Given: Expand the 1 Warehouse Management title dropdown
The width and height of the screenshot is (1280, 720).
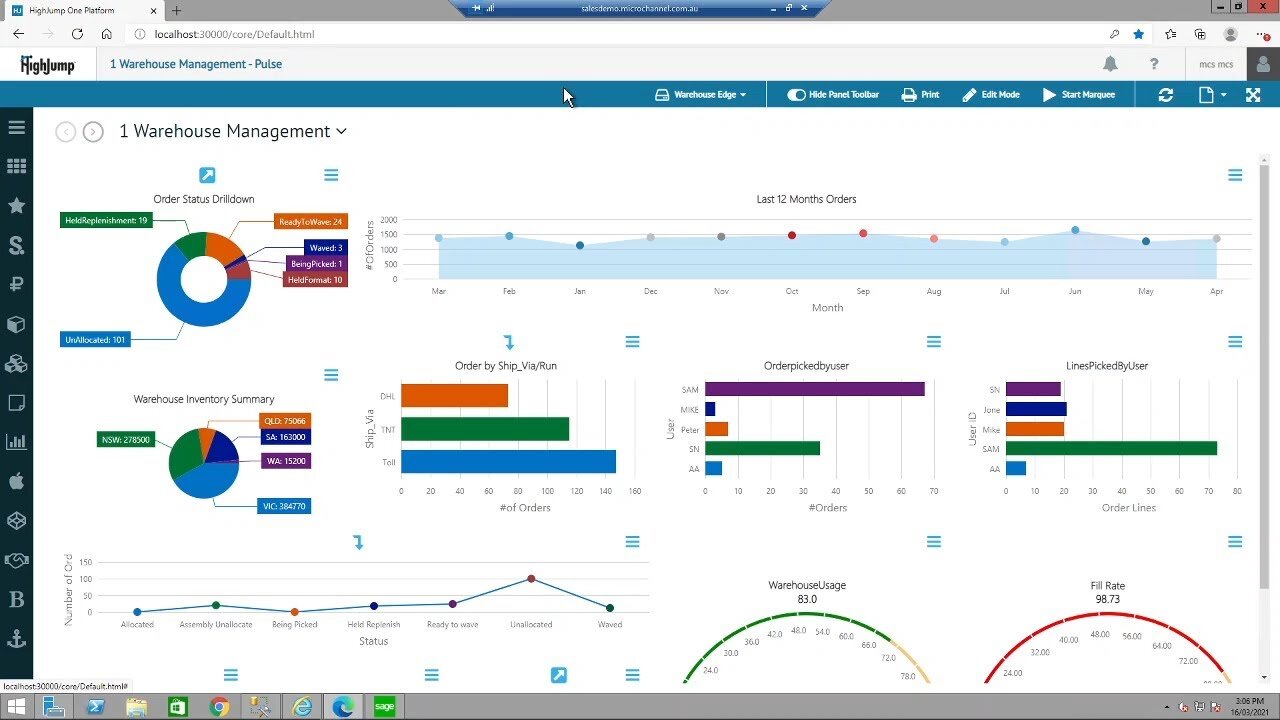Looking at the screenshot, I should (x=341, y=131).
